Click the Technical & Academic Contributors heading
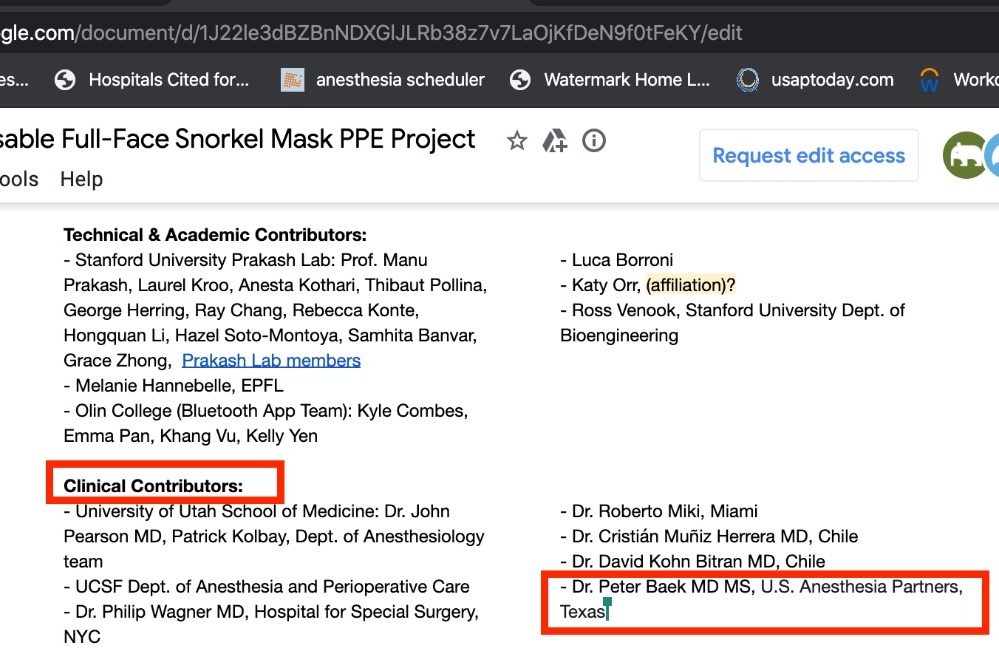 215,235
